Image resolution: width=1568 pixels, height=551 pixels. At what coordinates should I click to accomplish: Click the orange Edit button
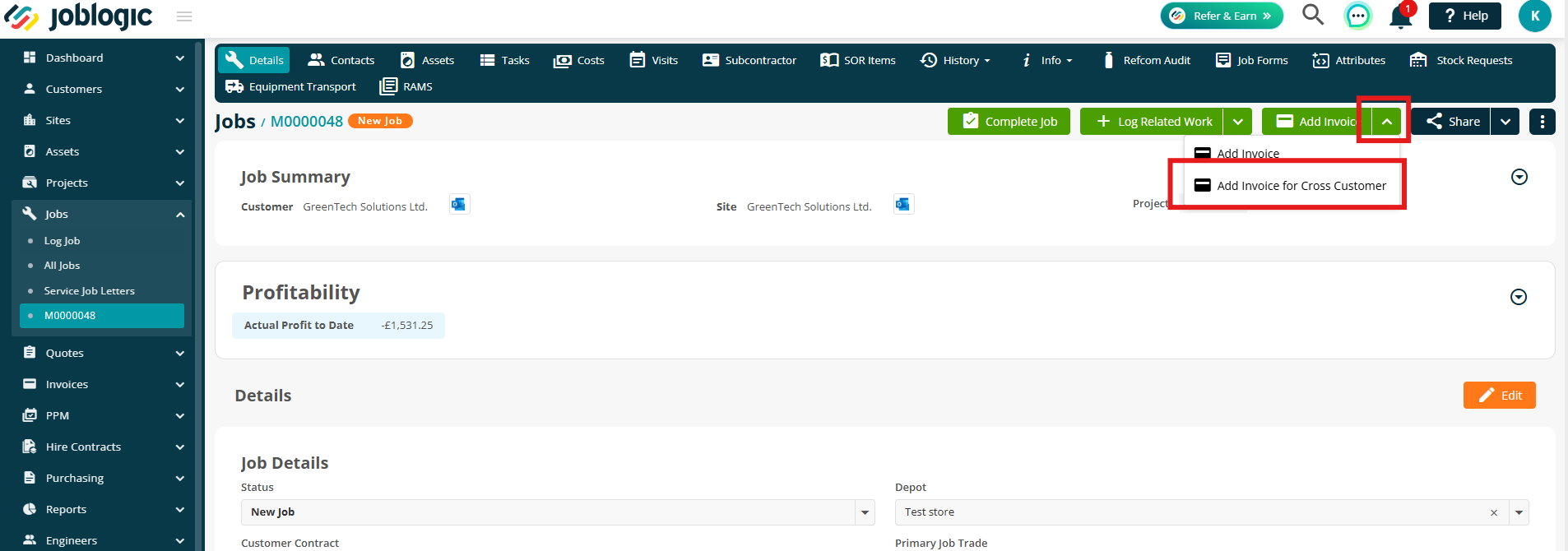(1499, 395)
